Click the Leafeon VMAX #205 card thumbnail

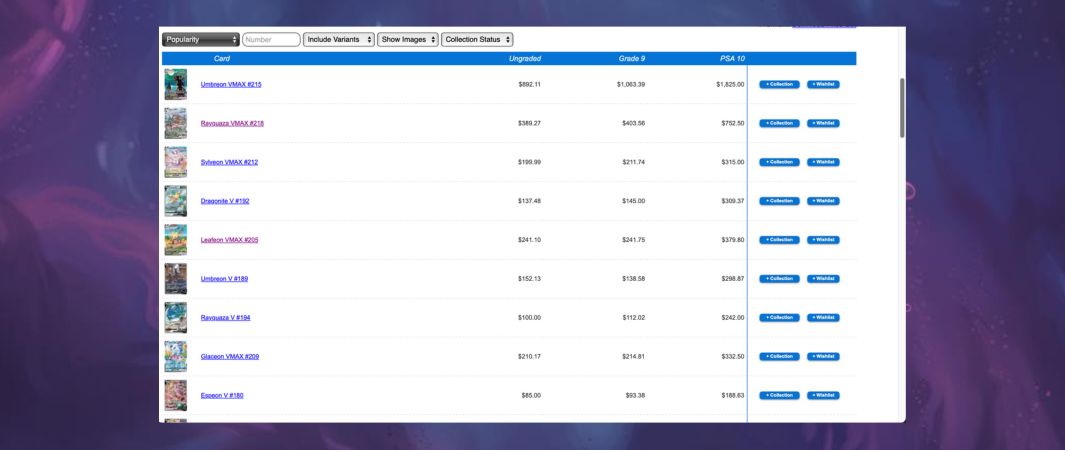pos(175,240)
